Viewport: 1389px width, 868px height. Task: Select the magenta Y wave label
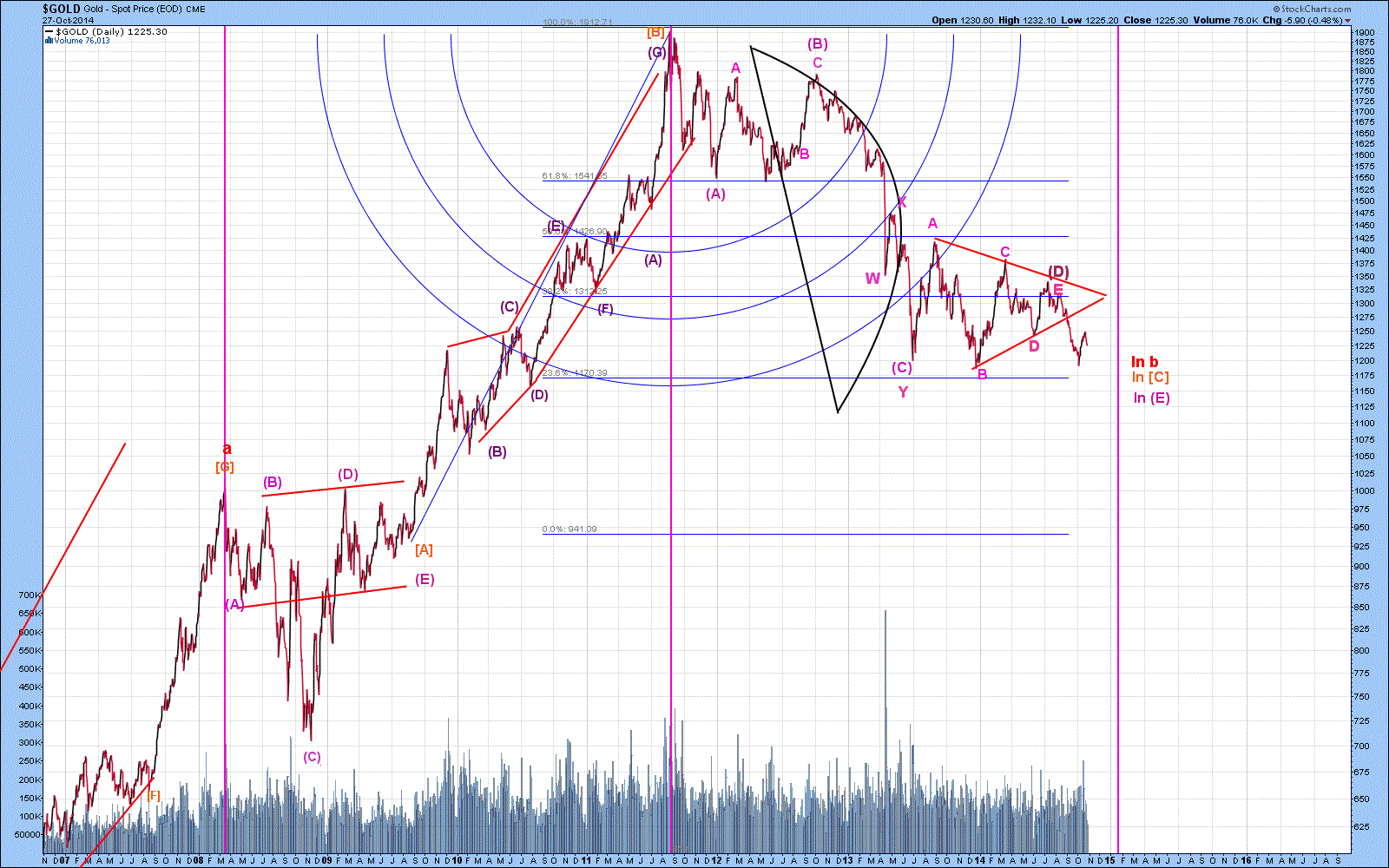[x=903, y=392]
